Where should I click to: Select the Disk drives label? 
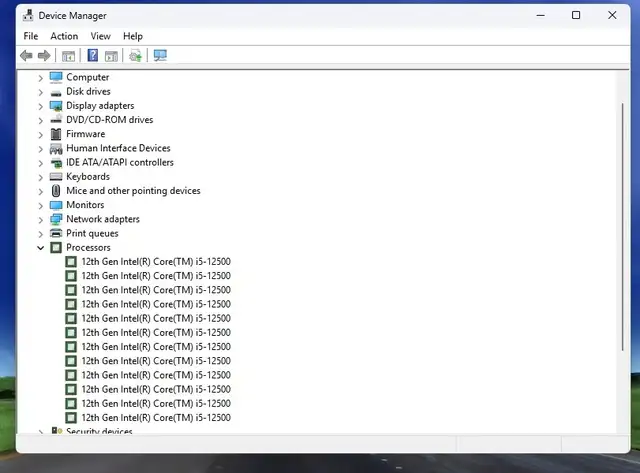[x=88, y=91]
